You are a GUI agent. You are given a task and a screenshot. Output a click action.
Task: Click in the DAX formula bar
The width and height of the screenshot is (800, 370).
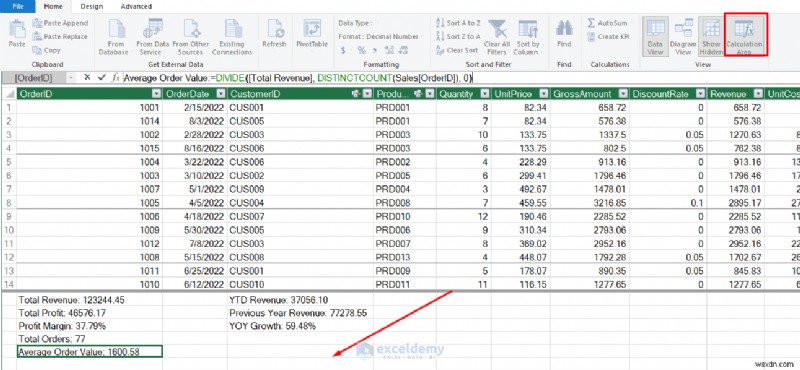[459, 78]
